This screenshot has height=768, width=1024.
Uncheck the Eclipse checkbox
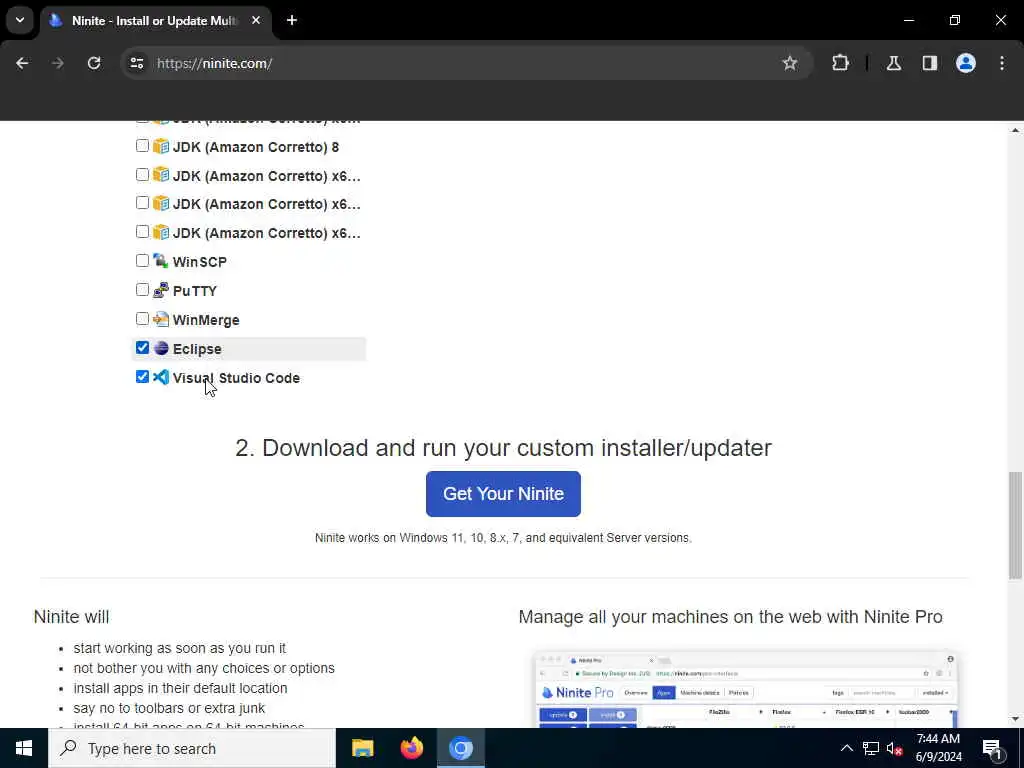click(x=142, y=347)
